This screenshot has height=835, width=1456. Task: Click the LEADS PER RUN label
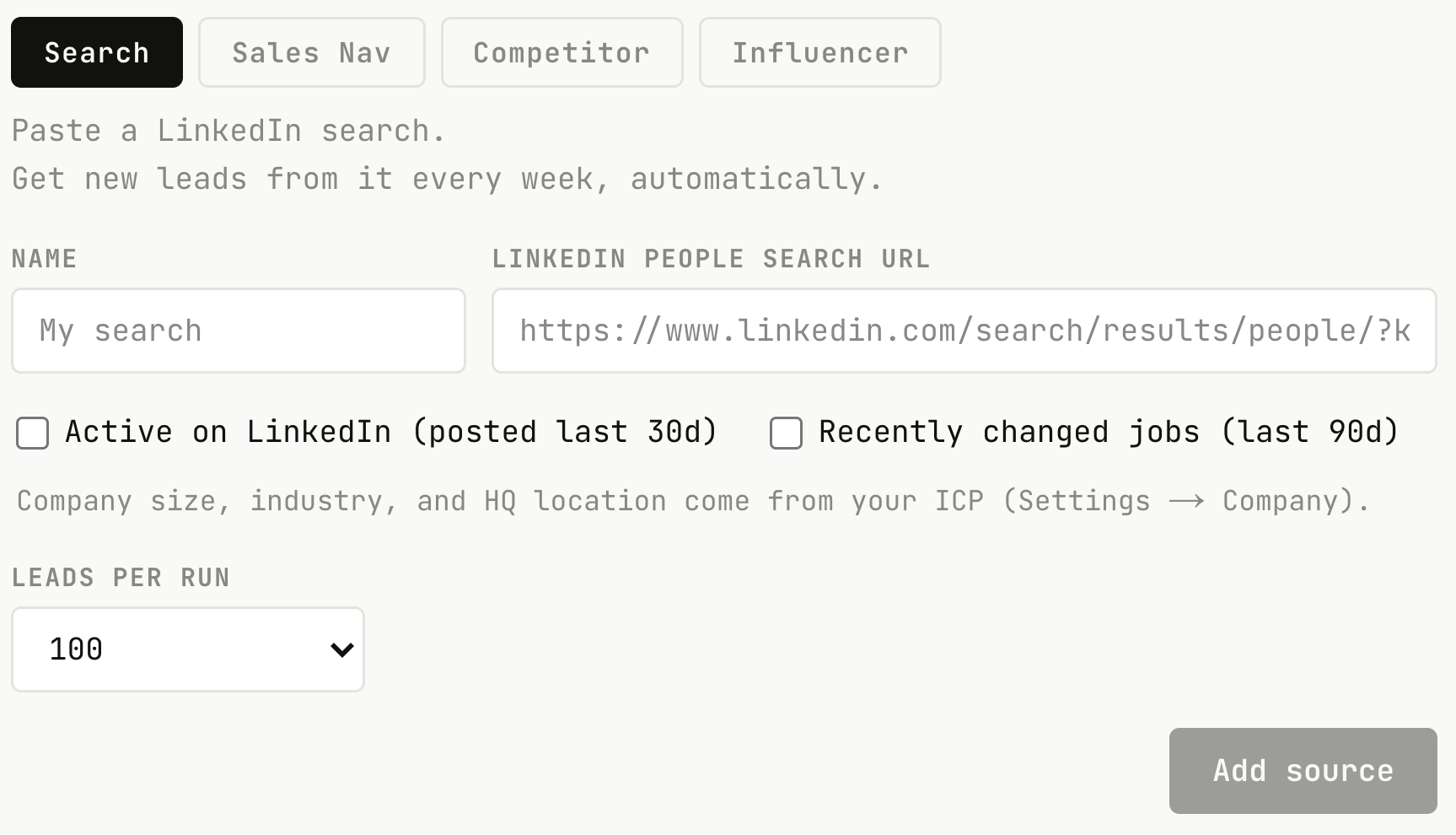121,578
